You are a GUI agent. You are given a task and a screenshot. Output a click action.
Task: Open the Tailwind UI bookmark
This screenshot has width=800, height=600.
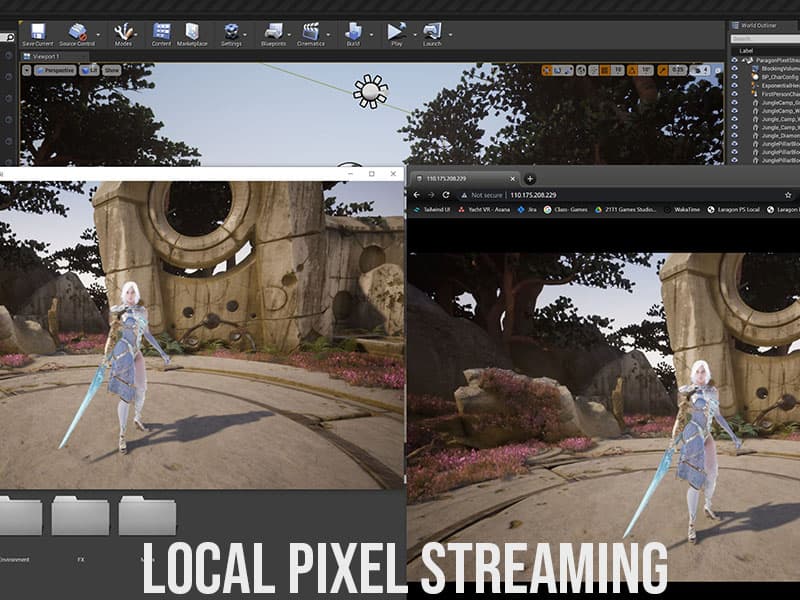point(432,210)
